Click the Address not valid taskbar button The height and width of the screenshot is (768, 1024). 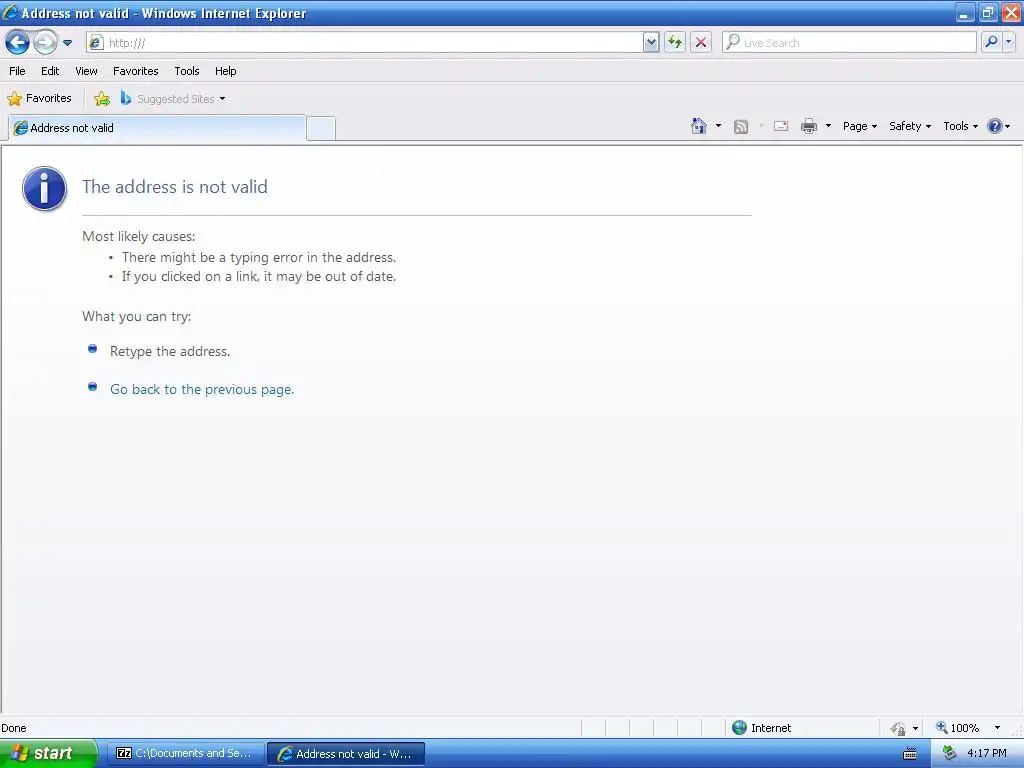(346, 754)
